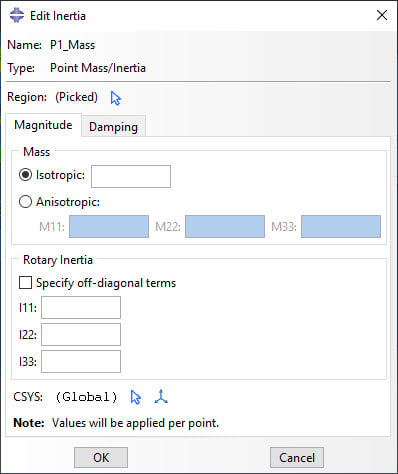
Task: Select the Anisotropic mass radio button
Action: tap(25, 202)
